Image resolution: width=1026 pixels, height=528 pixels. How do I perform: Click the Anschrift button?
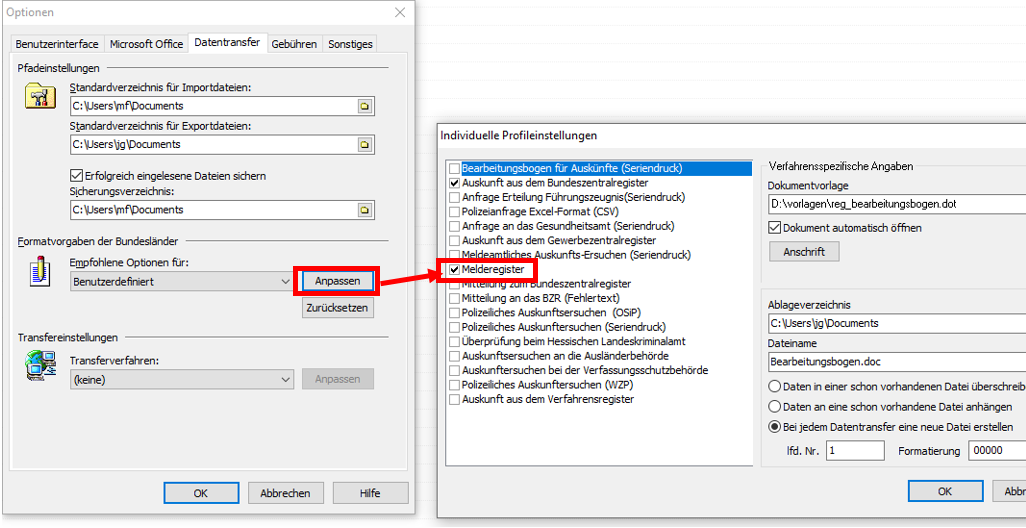[804, 252]
